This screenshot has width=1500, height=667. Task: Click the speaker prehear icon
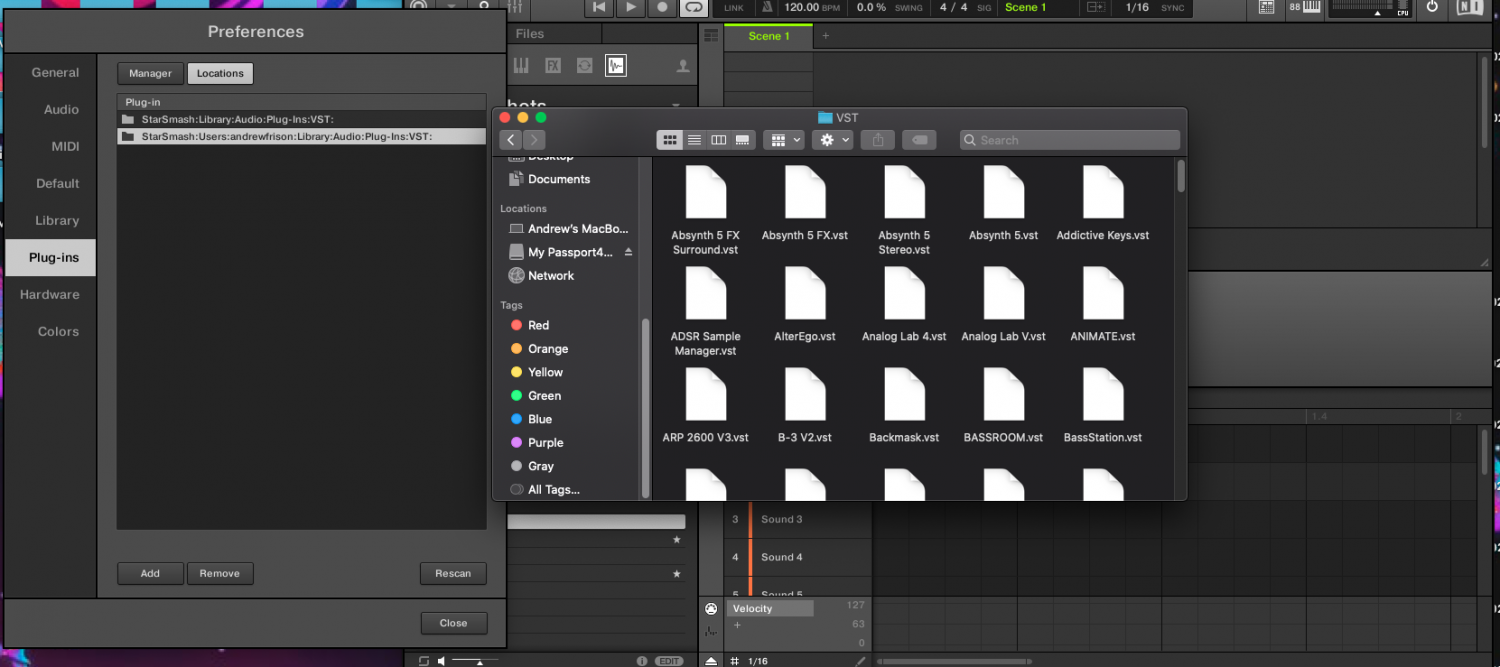point(441,661)
